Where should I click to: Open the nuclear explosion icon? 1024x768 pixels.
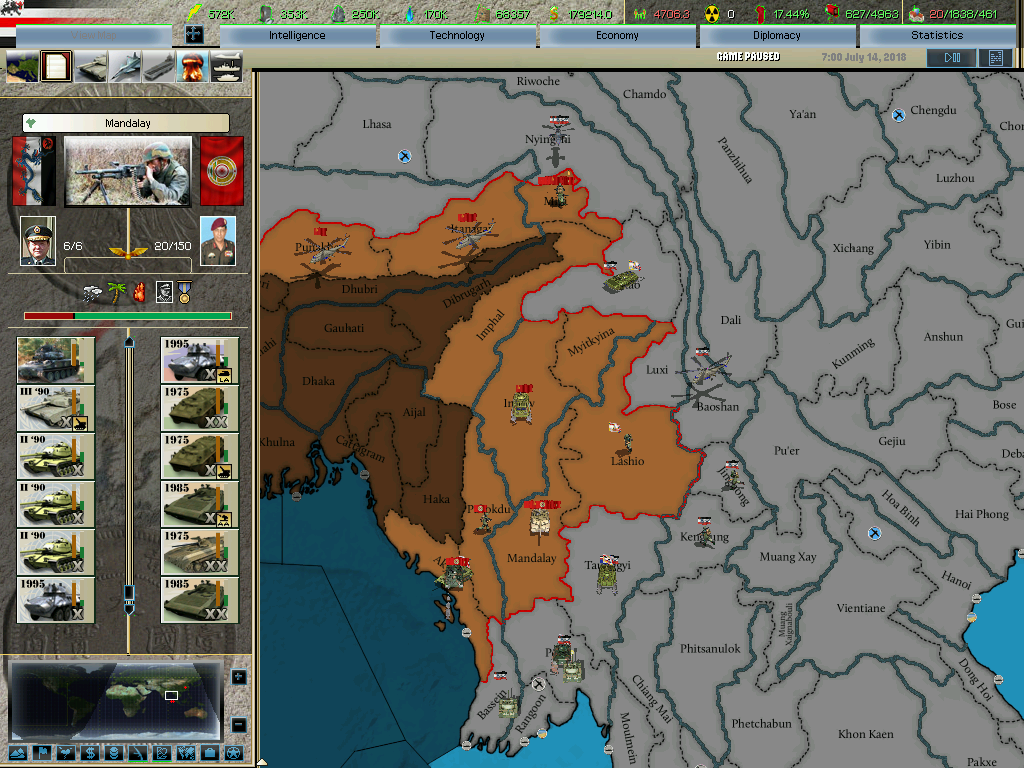(x=192, y=67)
